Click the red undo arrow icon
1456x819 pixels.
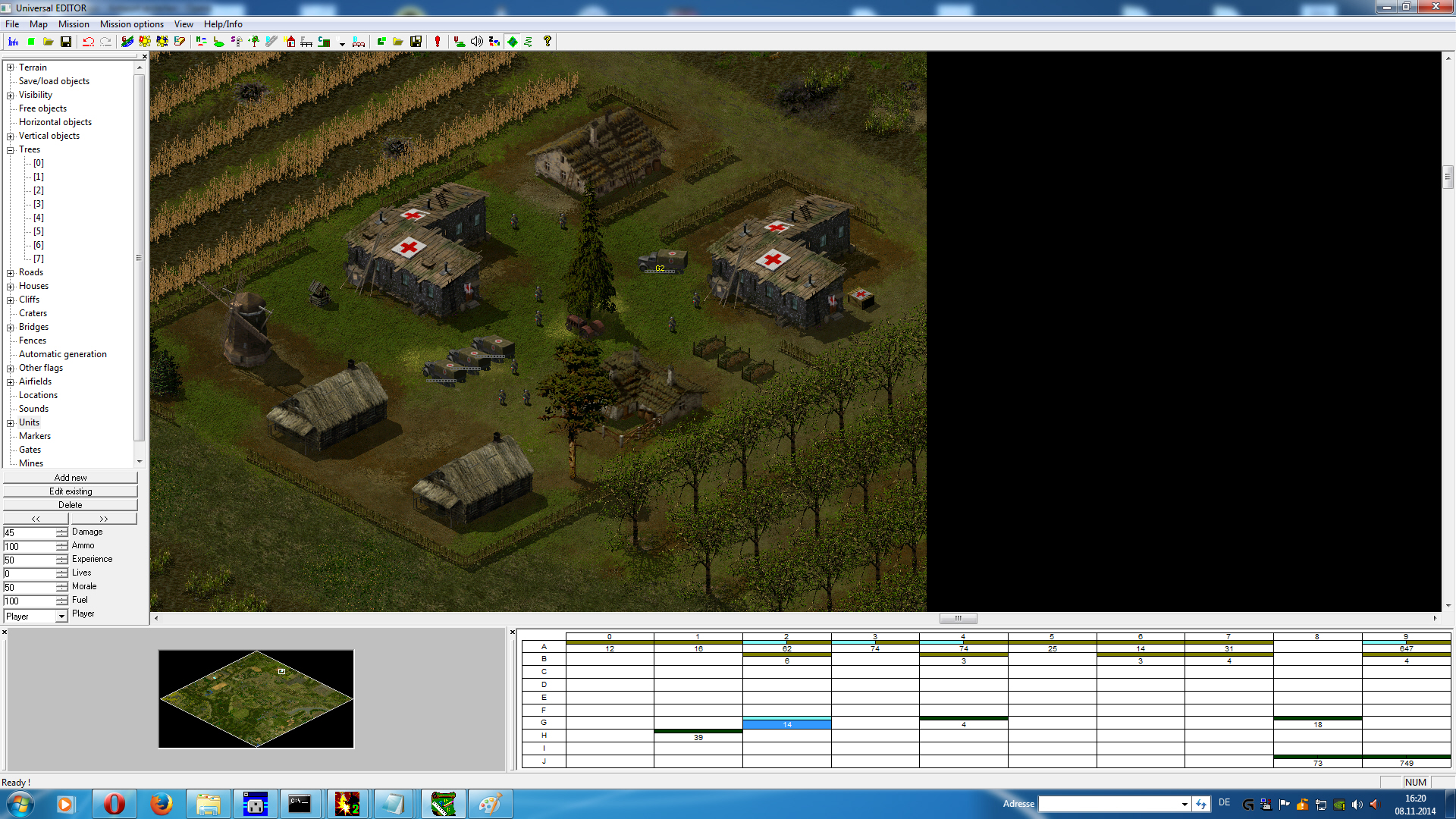88,42
